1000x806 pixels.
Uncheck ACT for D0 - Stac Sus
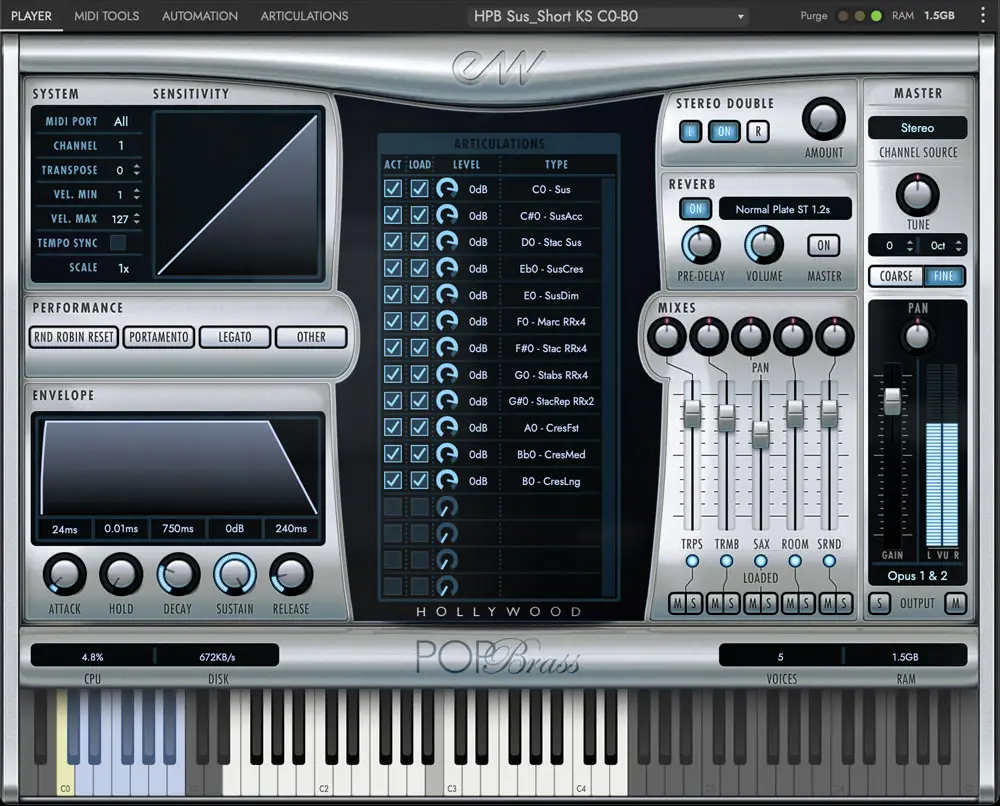pyautogui.click(x=393, y=242)
